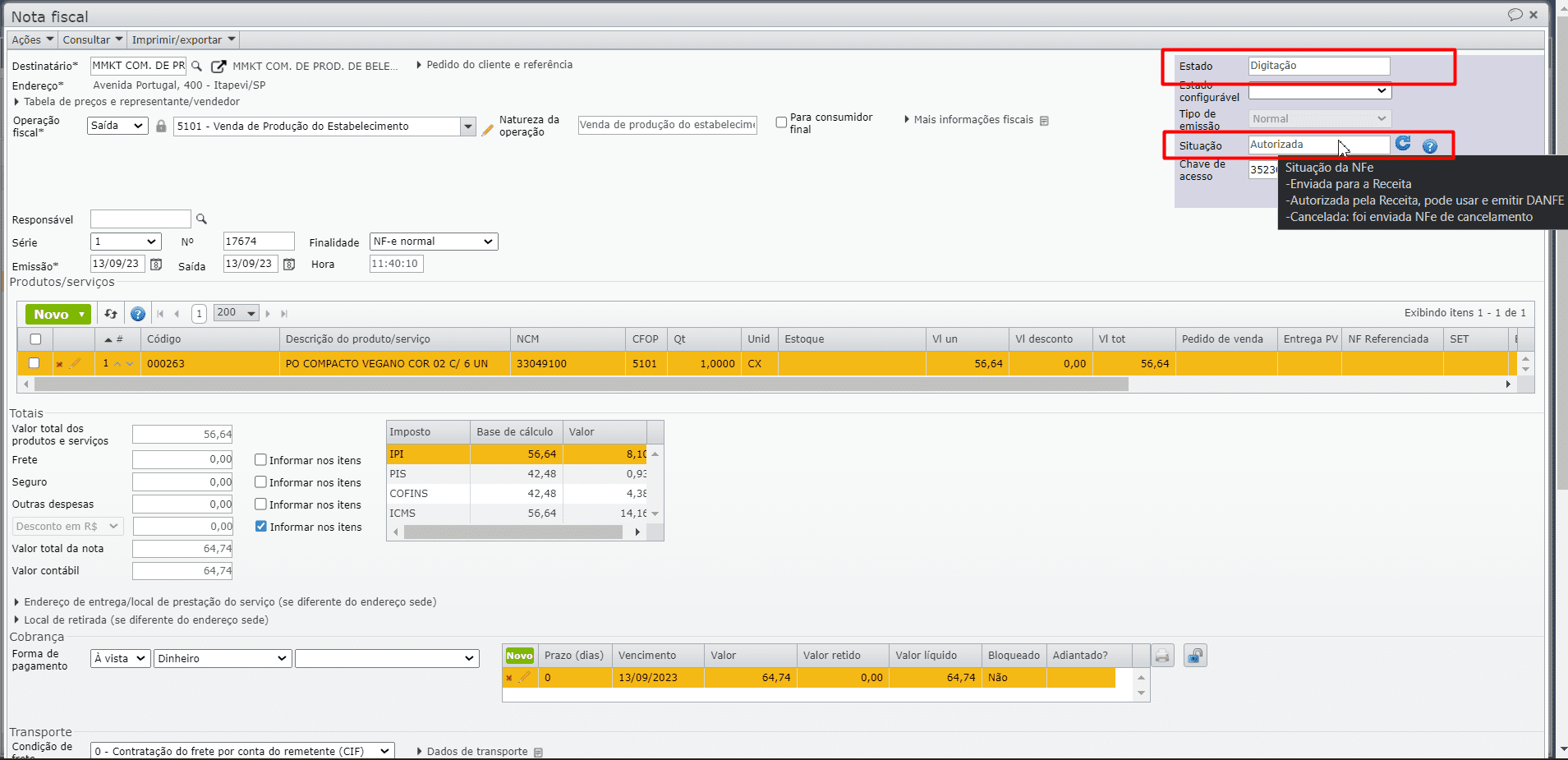This screenshot has height=760, width=1568.
Task: Enable Para consumidor final checkbox
Action: pos(781,122)
